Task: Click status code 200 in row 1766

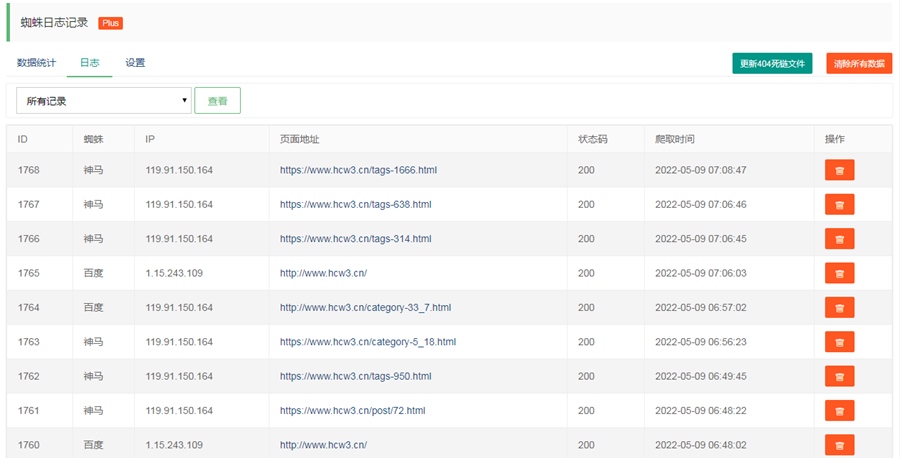Action: point(586,239)
